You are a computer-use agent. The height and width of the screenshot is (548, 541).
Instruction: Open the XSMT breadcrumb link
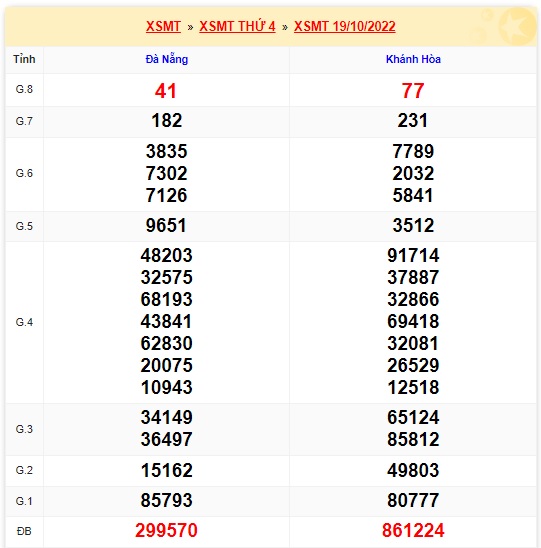163,27
